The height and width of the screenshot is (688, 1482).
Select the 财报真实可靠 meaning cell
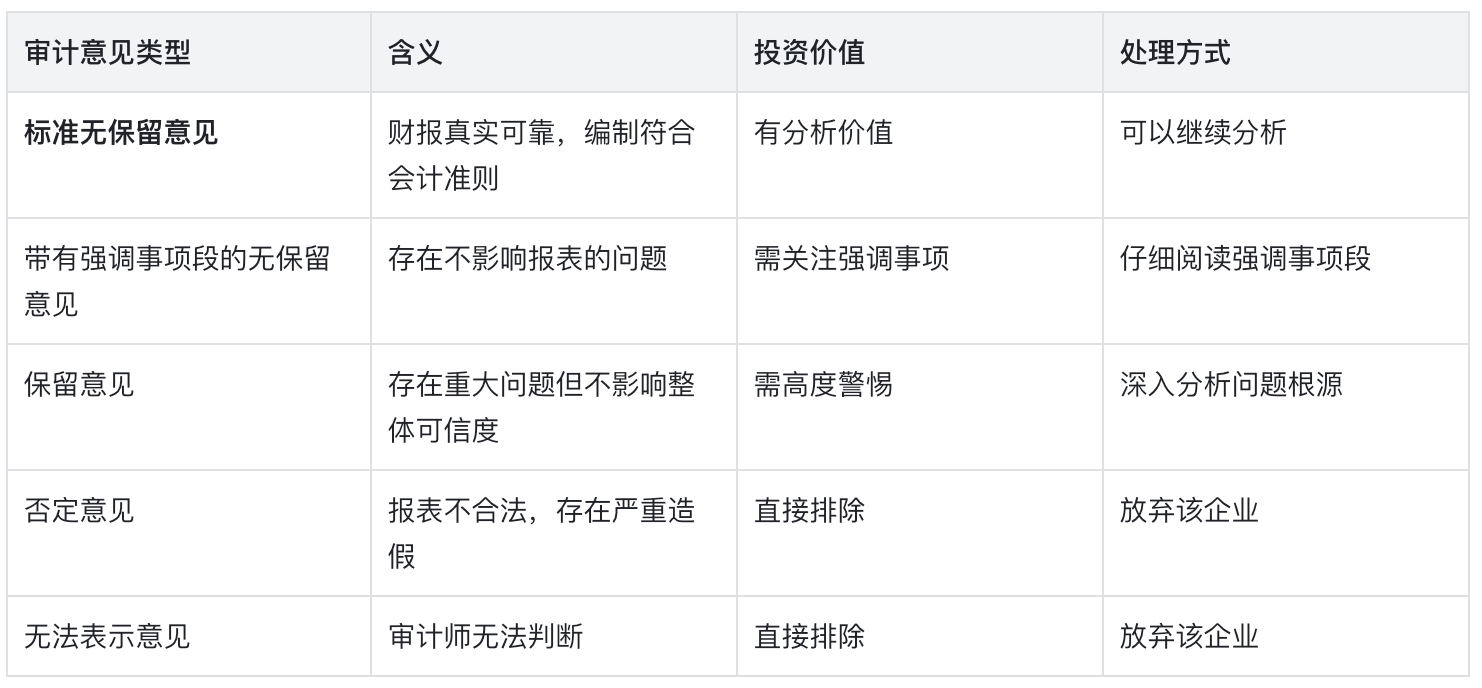pyautogui.click(x=554, y=155)
